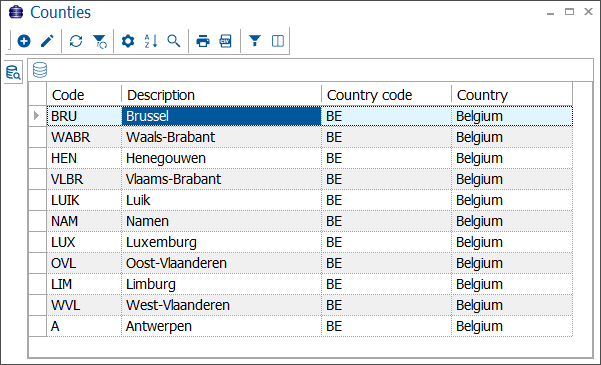
Task: Select the WVL code cell
Action: pos(84,305)
